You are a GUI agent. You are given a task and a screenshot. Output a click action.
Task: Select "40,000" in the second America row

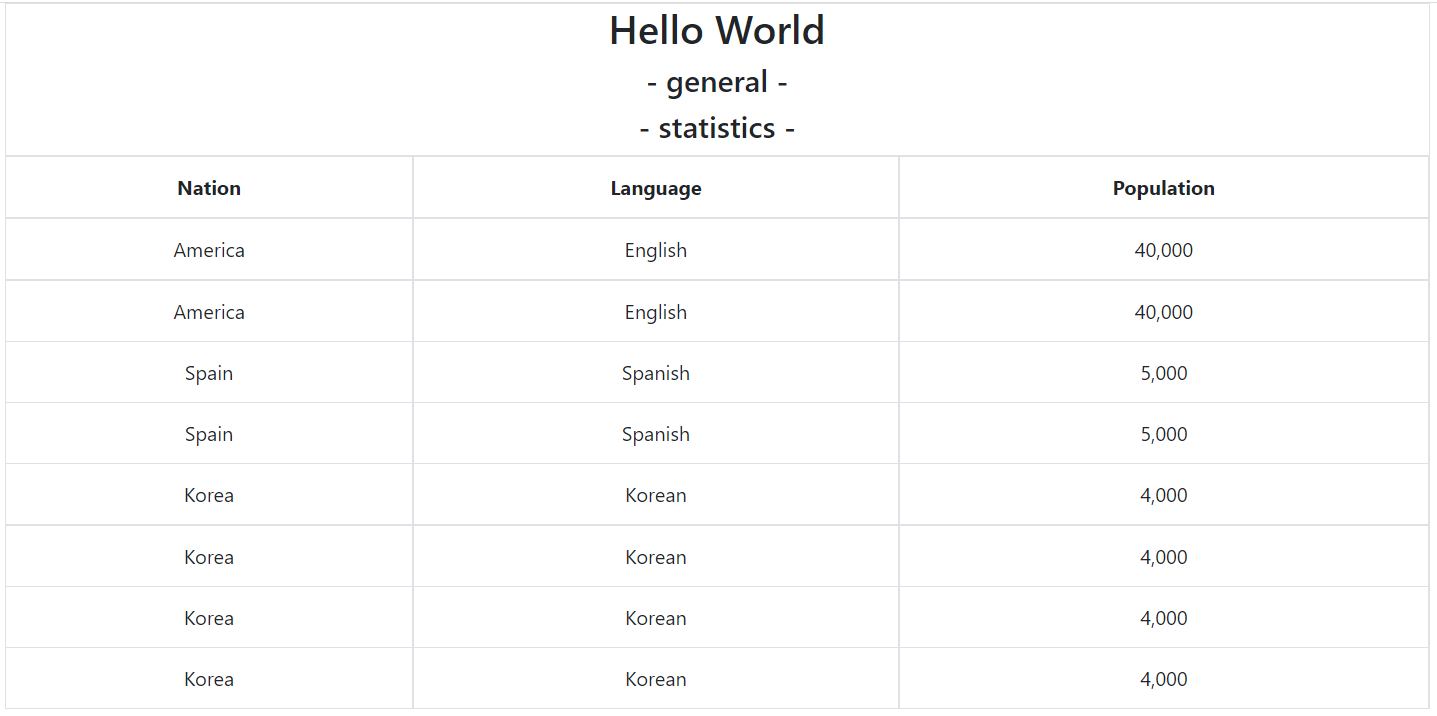1164,312
